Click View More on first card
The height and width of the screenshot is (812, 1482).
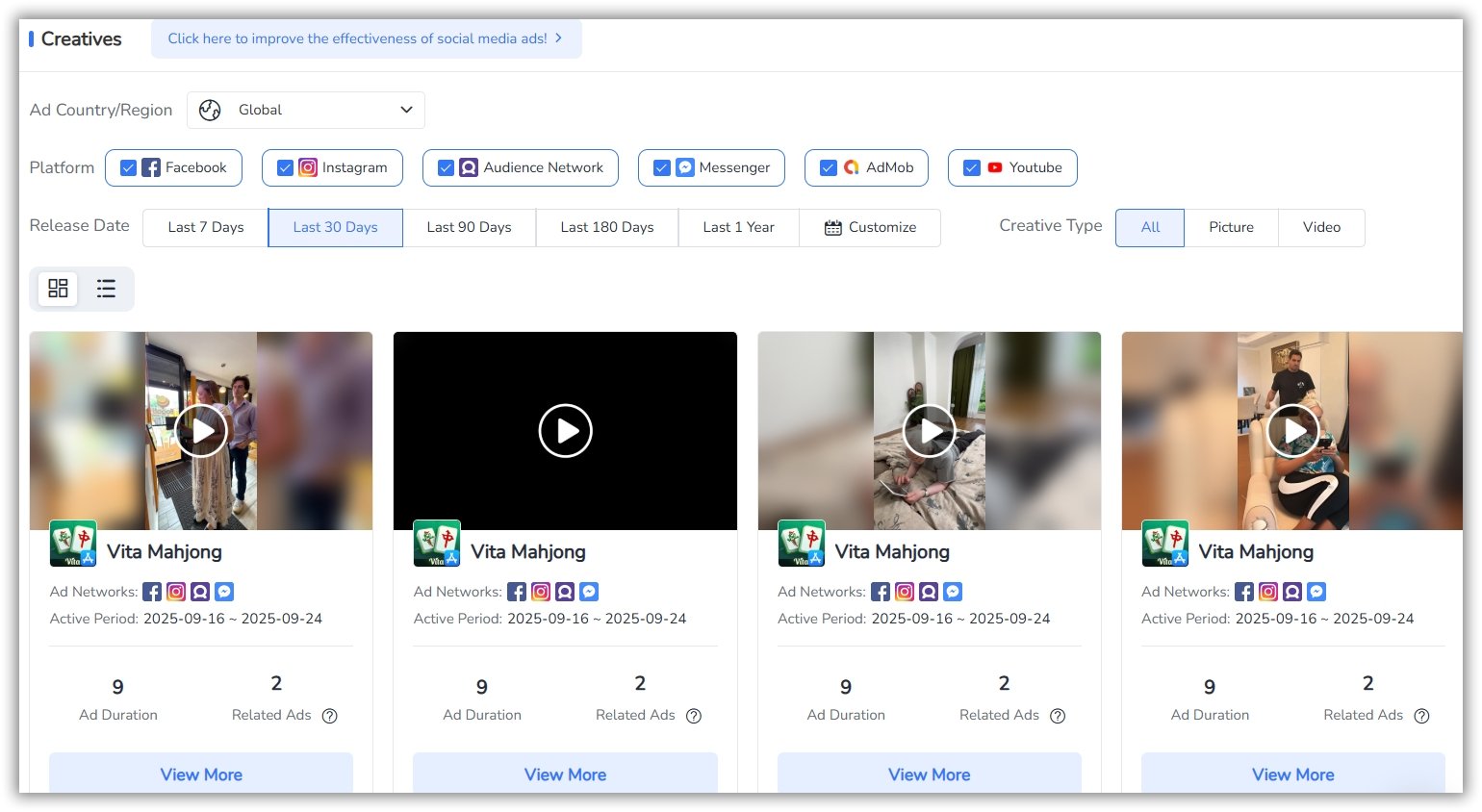(x=201, y=774)
